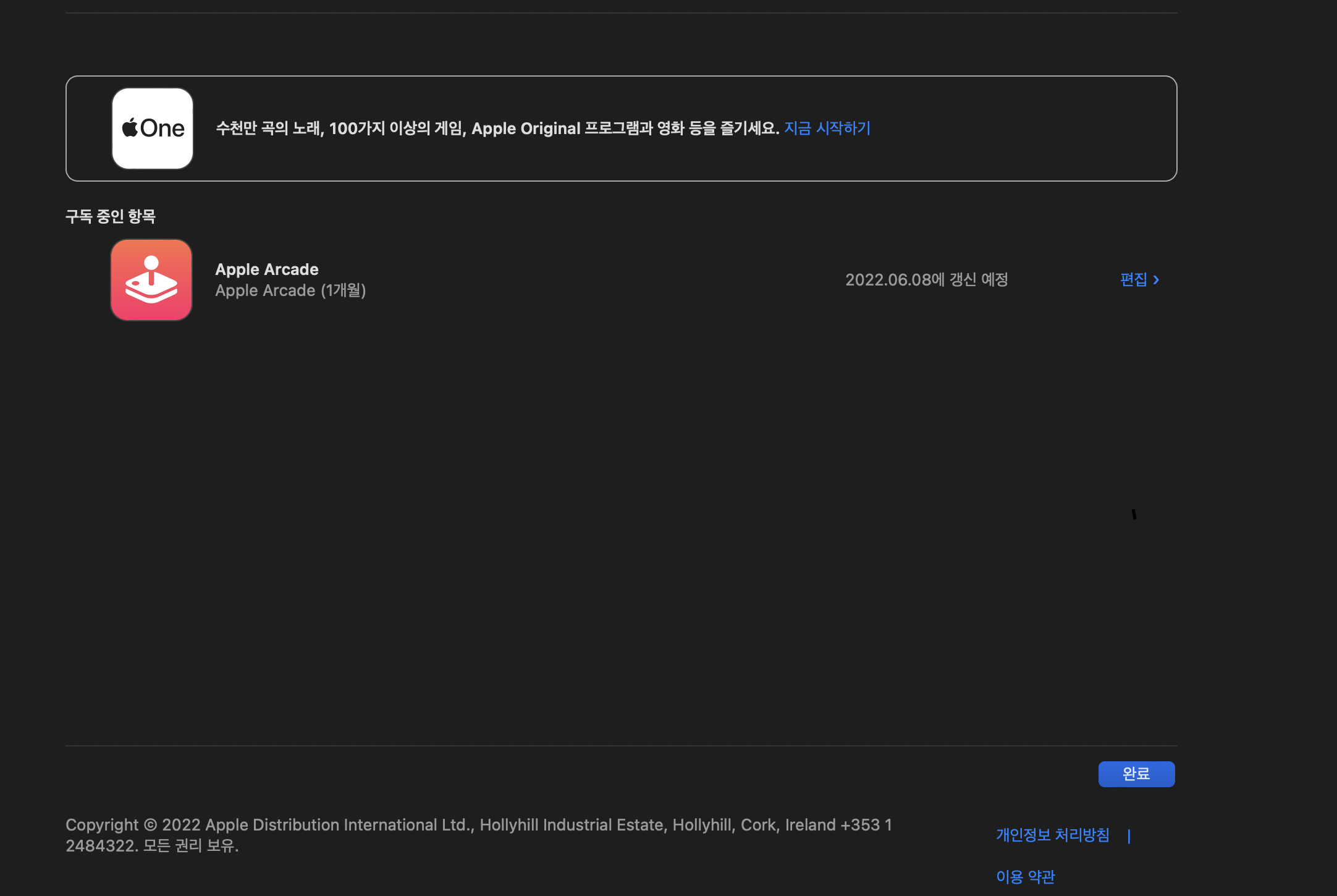Click the 편집 link for Apple Arcade

pyautogui.click(x=1133, y=280)
